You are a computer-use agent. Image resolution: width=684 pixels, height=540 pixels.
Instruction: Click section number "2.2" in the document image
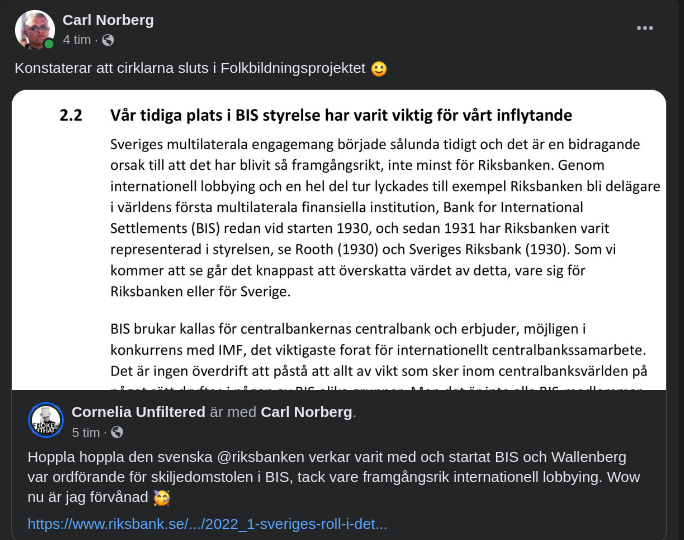[x=71, y=115]
